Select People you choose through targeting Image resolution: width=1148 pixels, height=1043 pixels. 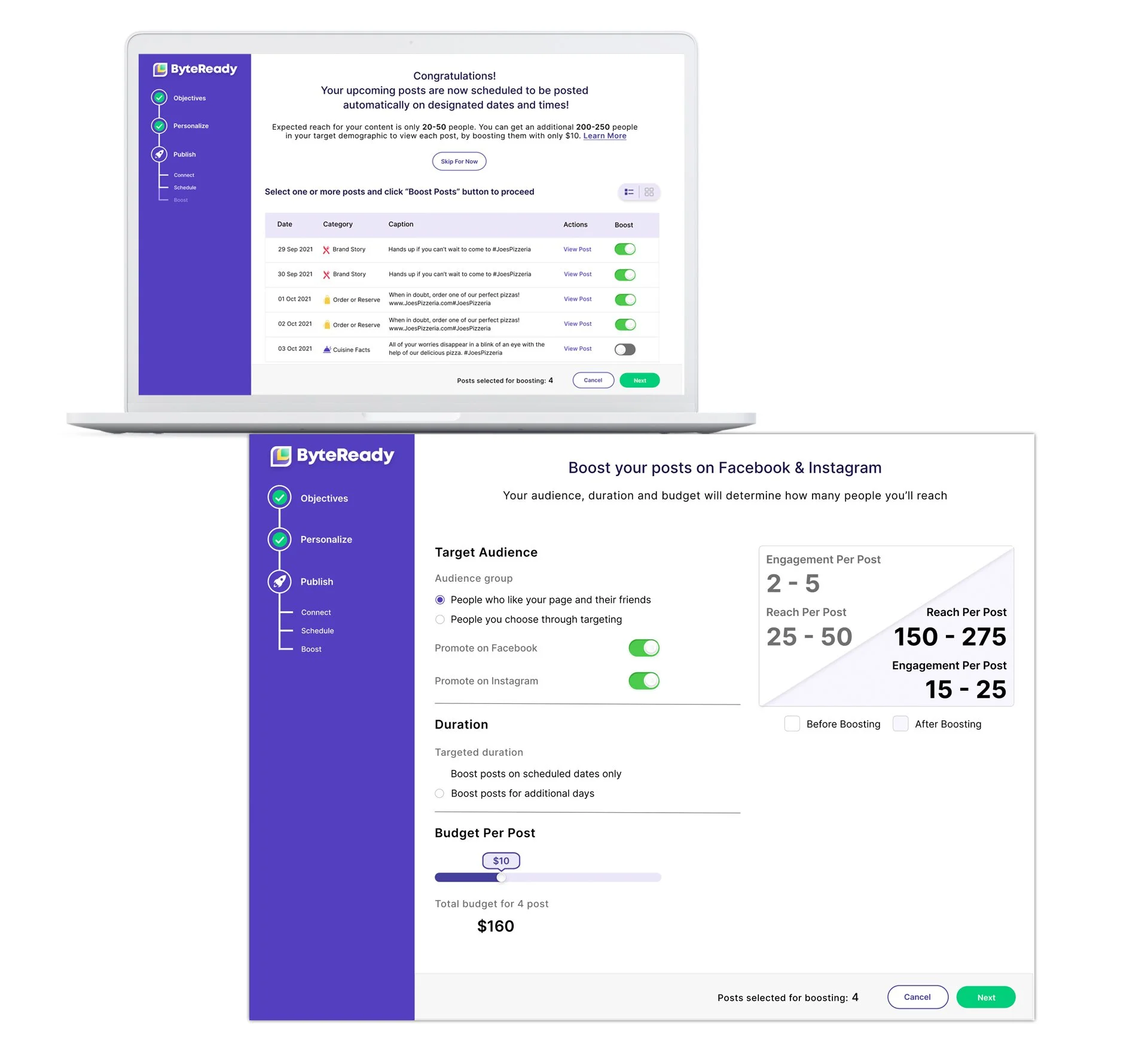click(440, 620)
